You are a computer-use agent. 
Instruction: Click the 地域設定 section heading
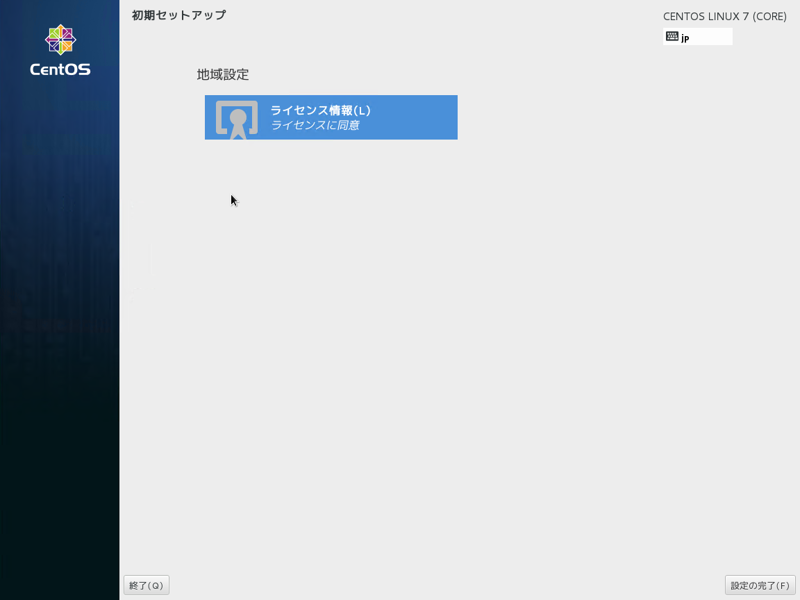click(x=223, y=74)
